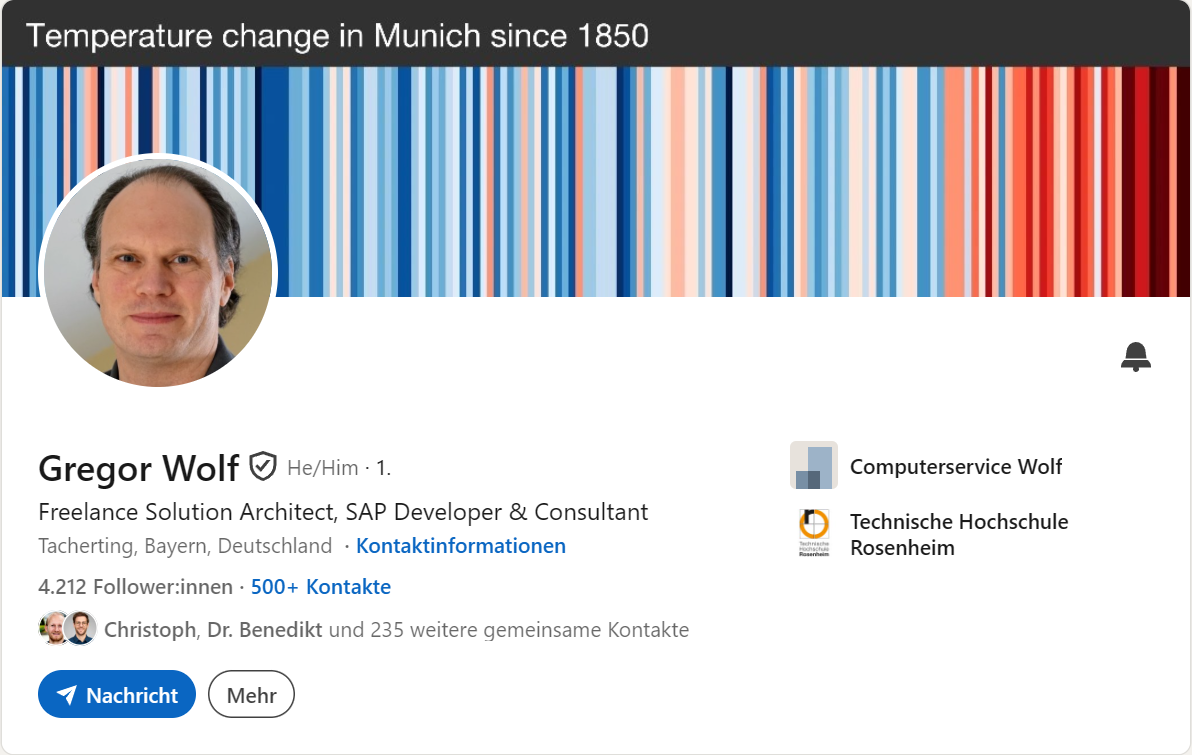View the 500+ Kontakte list
This screenshot has width=1192, height=755.
[320, 587]
